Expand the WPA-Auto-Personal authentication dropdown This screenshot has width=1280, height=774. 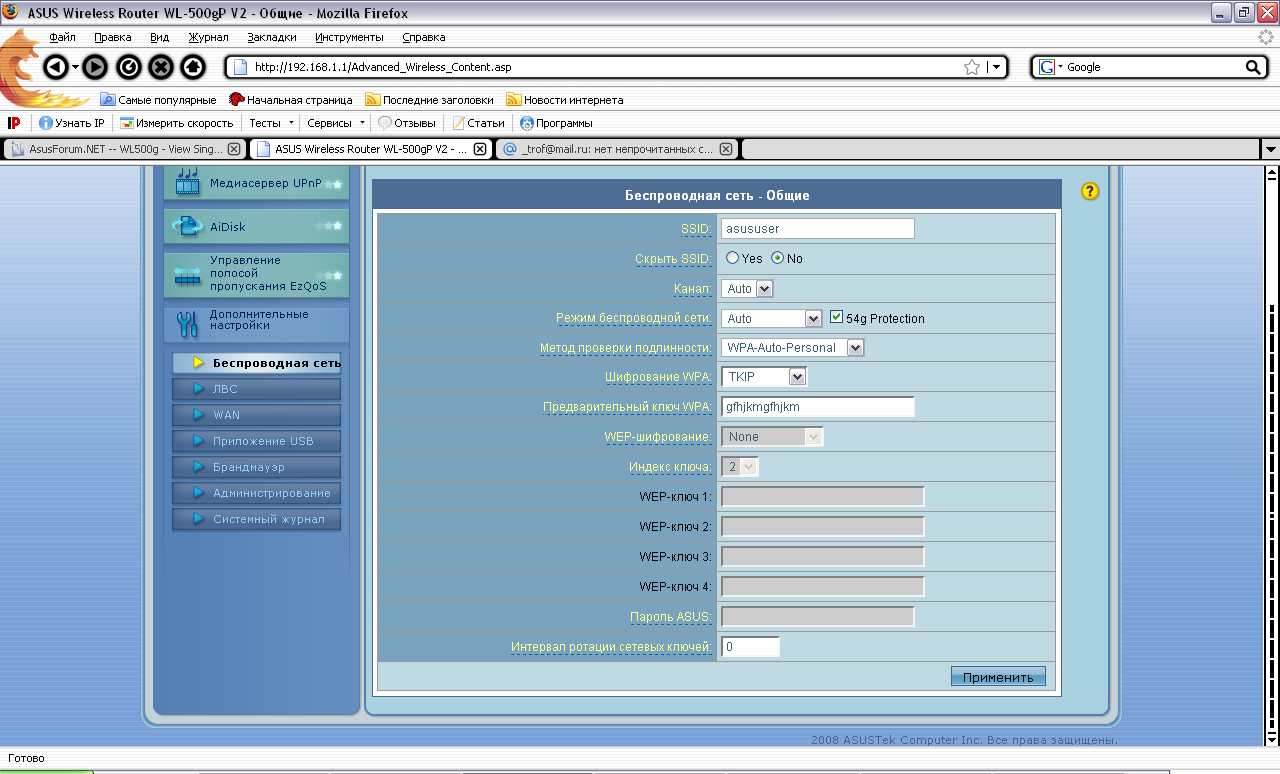pyautogui.click(x=792, y=347)
